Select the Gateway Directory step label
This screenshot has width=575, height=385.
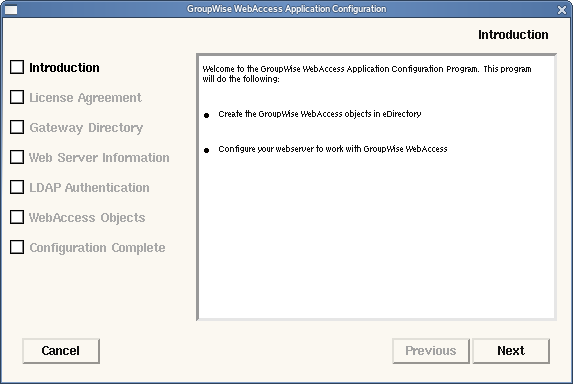pyautogui.click(x=86, y=128)
